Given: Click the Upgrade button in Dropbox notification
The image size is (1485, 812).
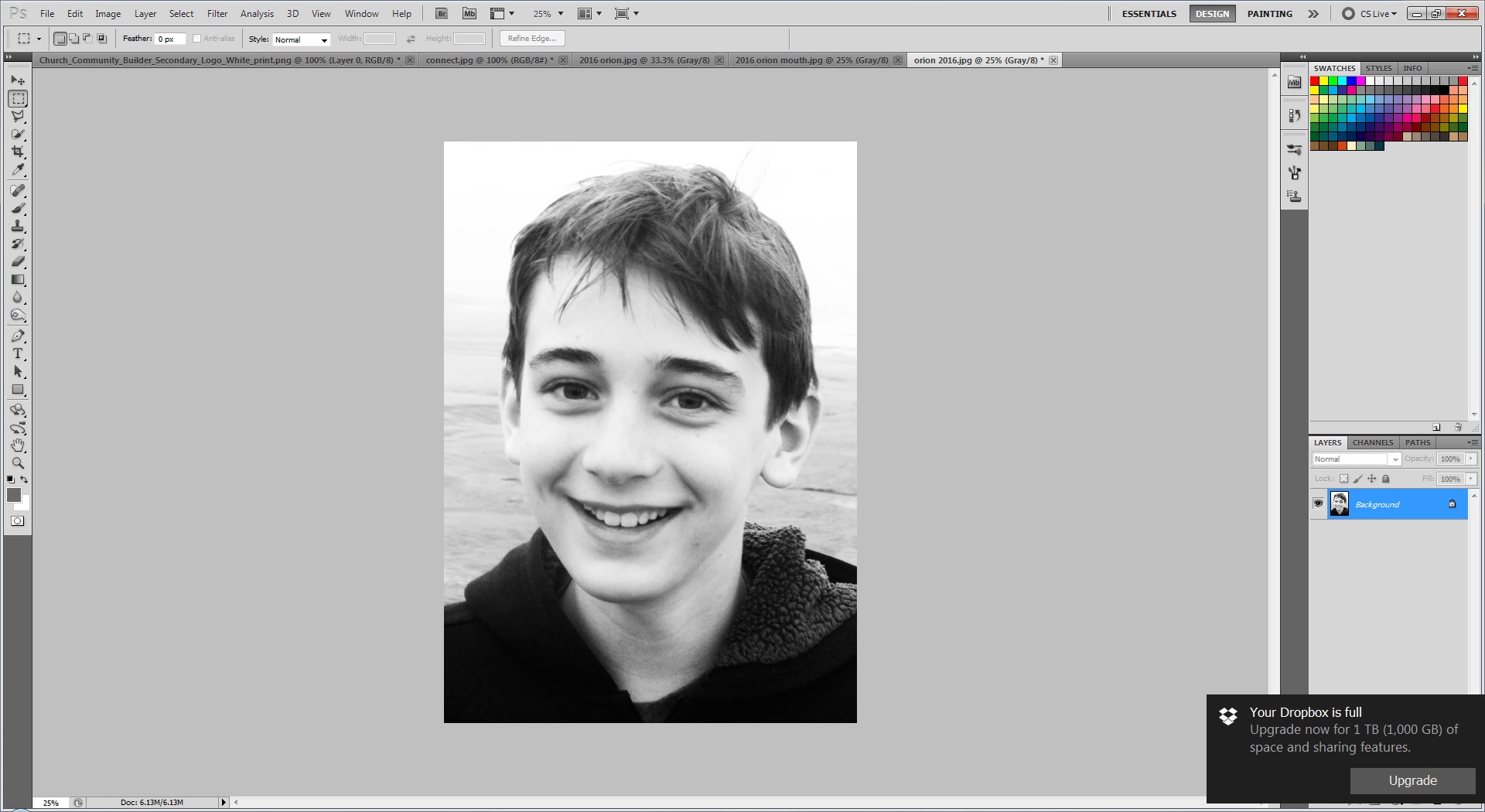Looking at the screenshot, I should 1412,780.
